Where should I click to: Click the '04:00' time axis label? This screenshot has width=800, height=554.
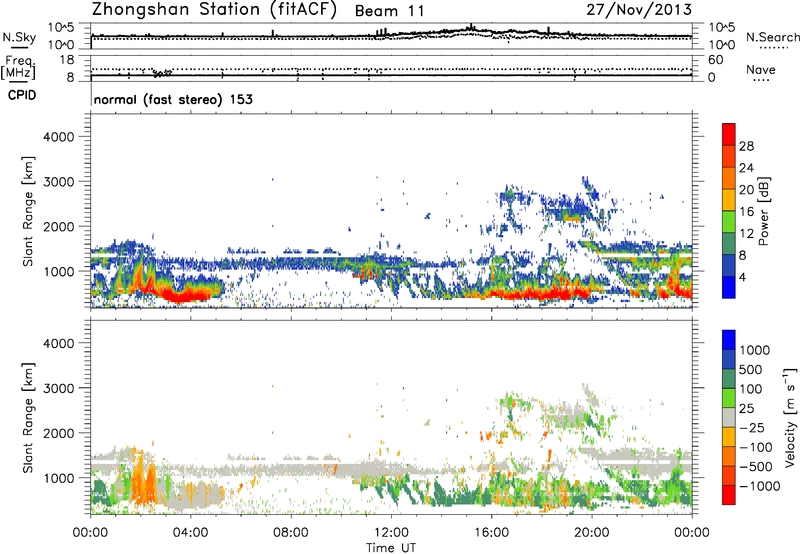click(x=190, y=533)
